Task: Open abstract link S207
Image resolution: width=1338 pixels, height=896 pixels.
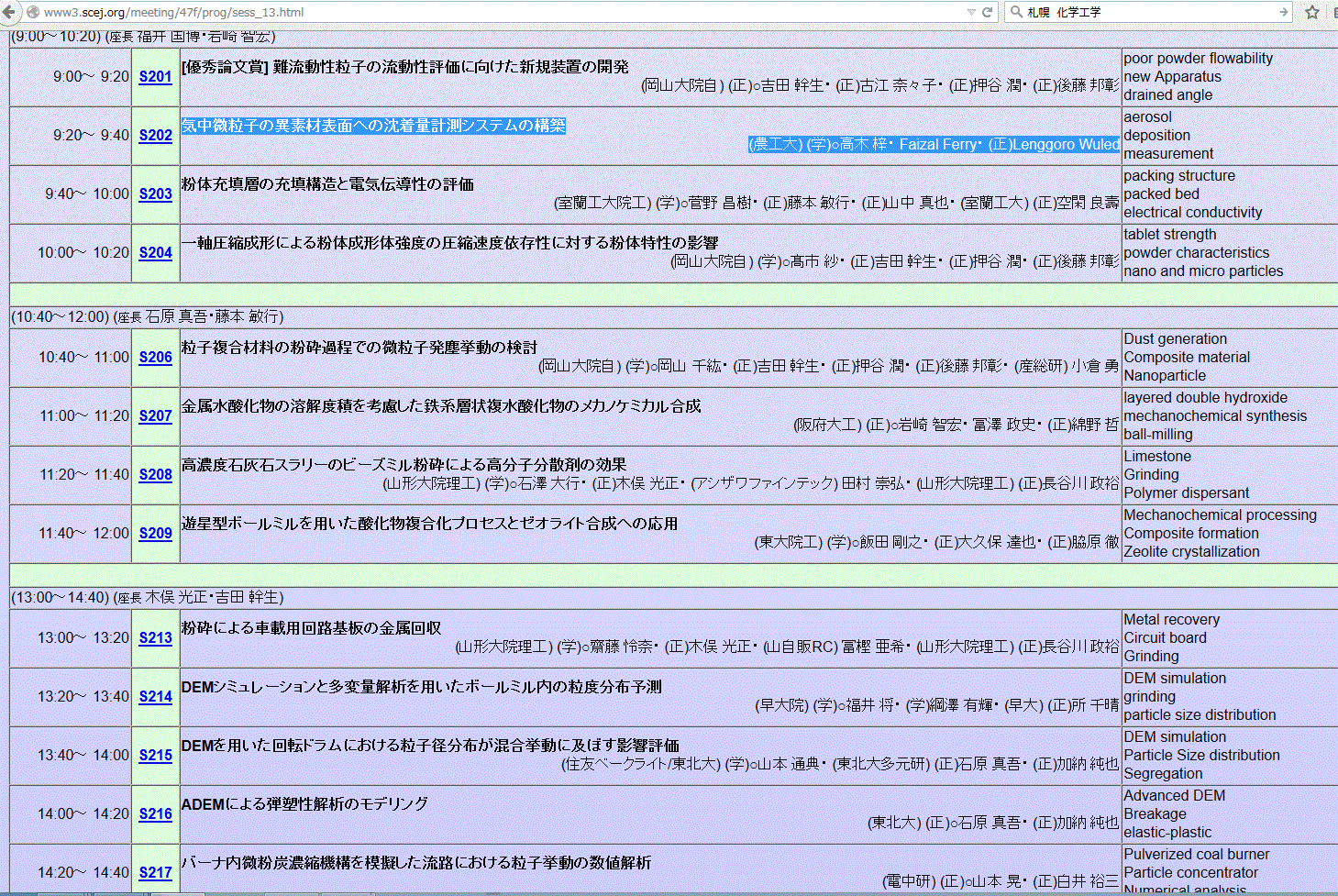Action: (x=155, y=416)
